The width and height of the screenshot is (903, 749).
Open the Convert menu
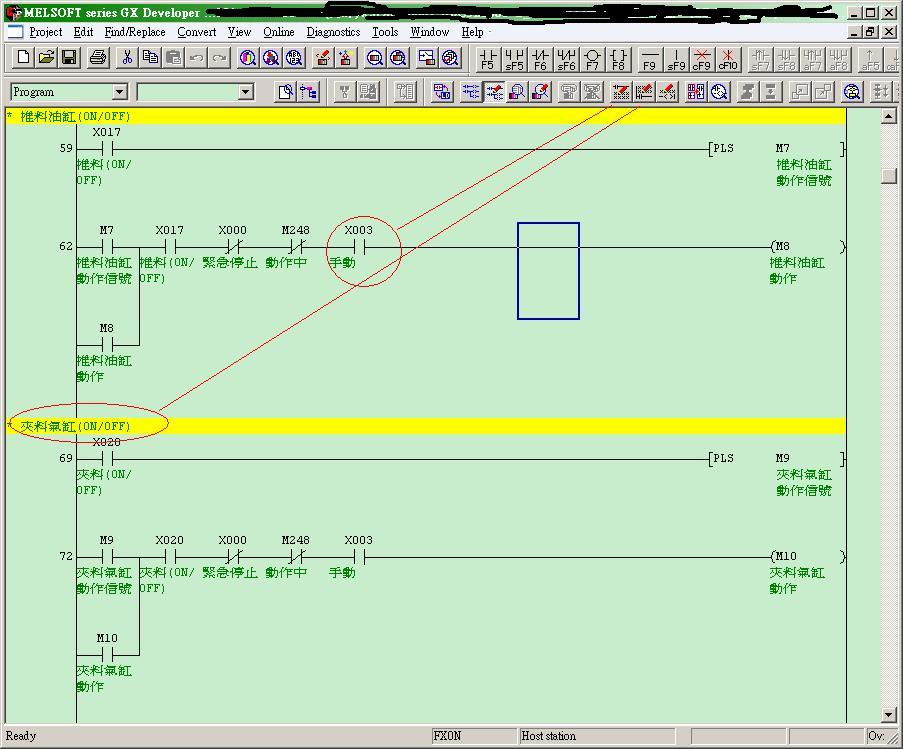[x=197, y=32]
